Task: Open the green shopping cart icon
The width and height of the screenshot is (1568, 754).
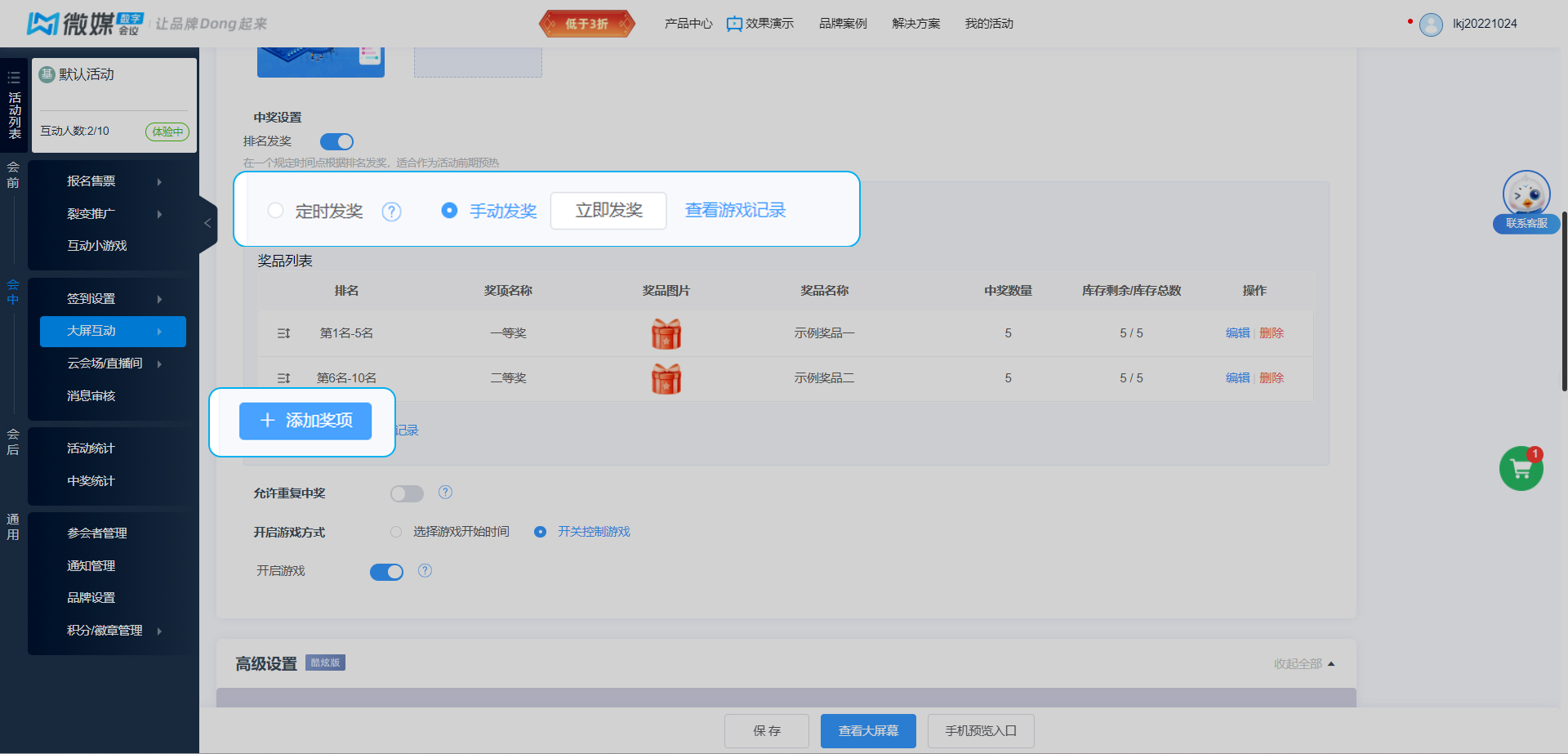Action: pyautogui.click(x=1521, y=469)
